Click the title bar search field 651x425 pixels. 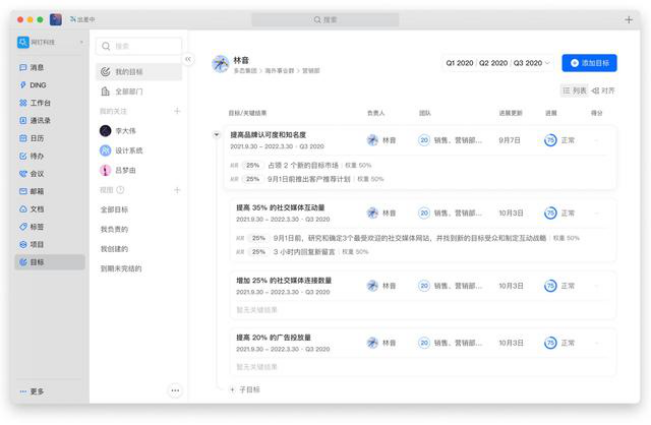click(325, 20)
